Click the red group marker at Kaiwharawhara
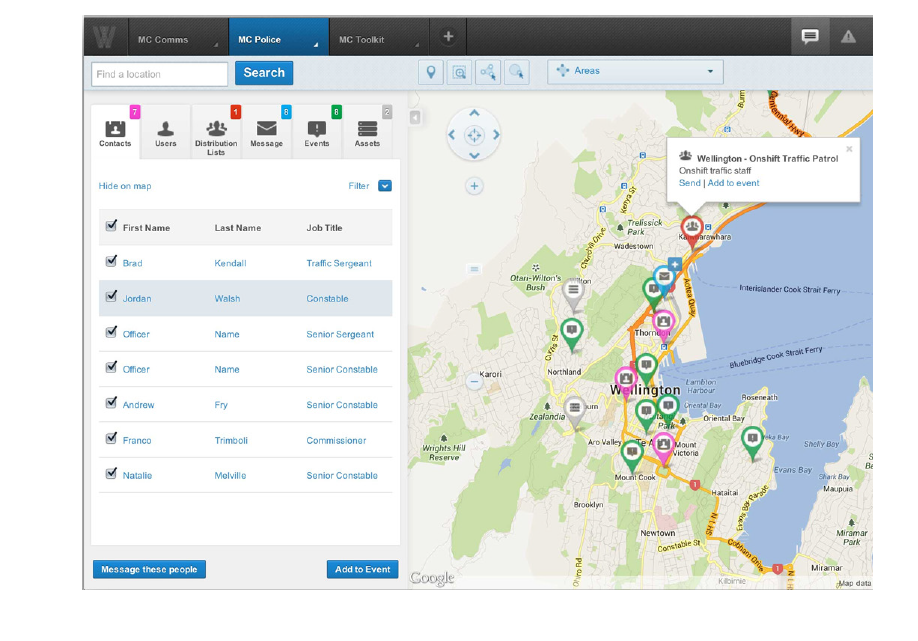Viewport: 918px width, 641px height. click(692, 228)
